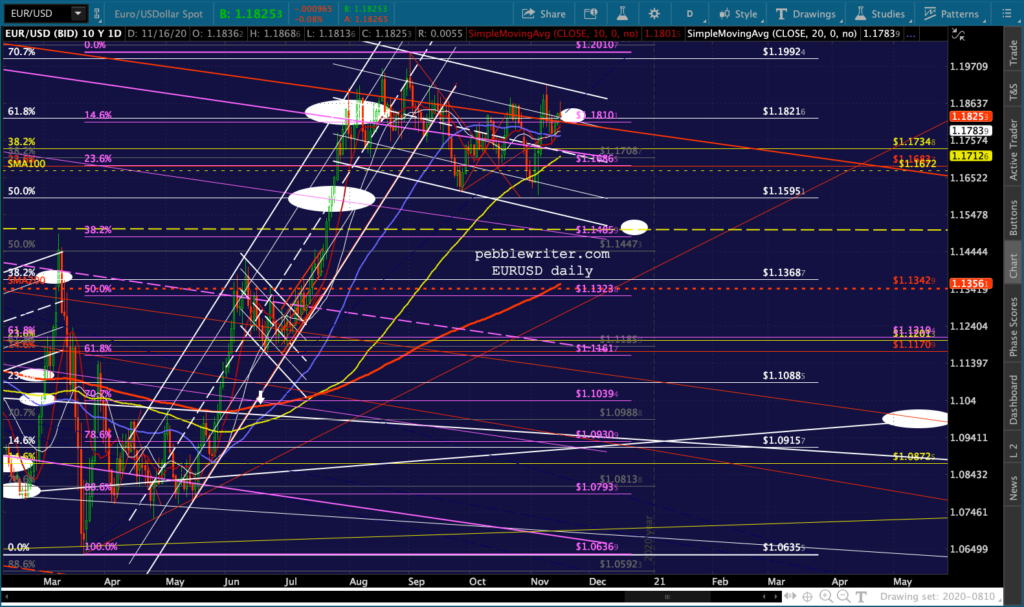Open the Studies menu
Image resolution: width=1024 pixels, height=607 pixels.
coord(880,14)
